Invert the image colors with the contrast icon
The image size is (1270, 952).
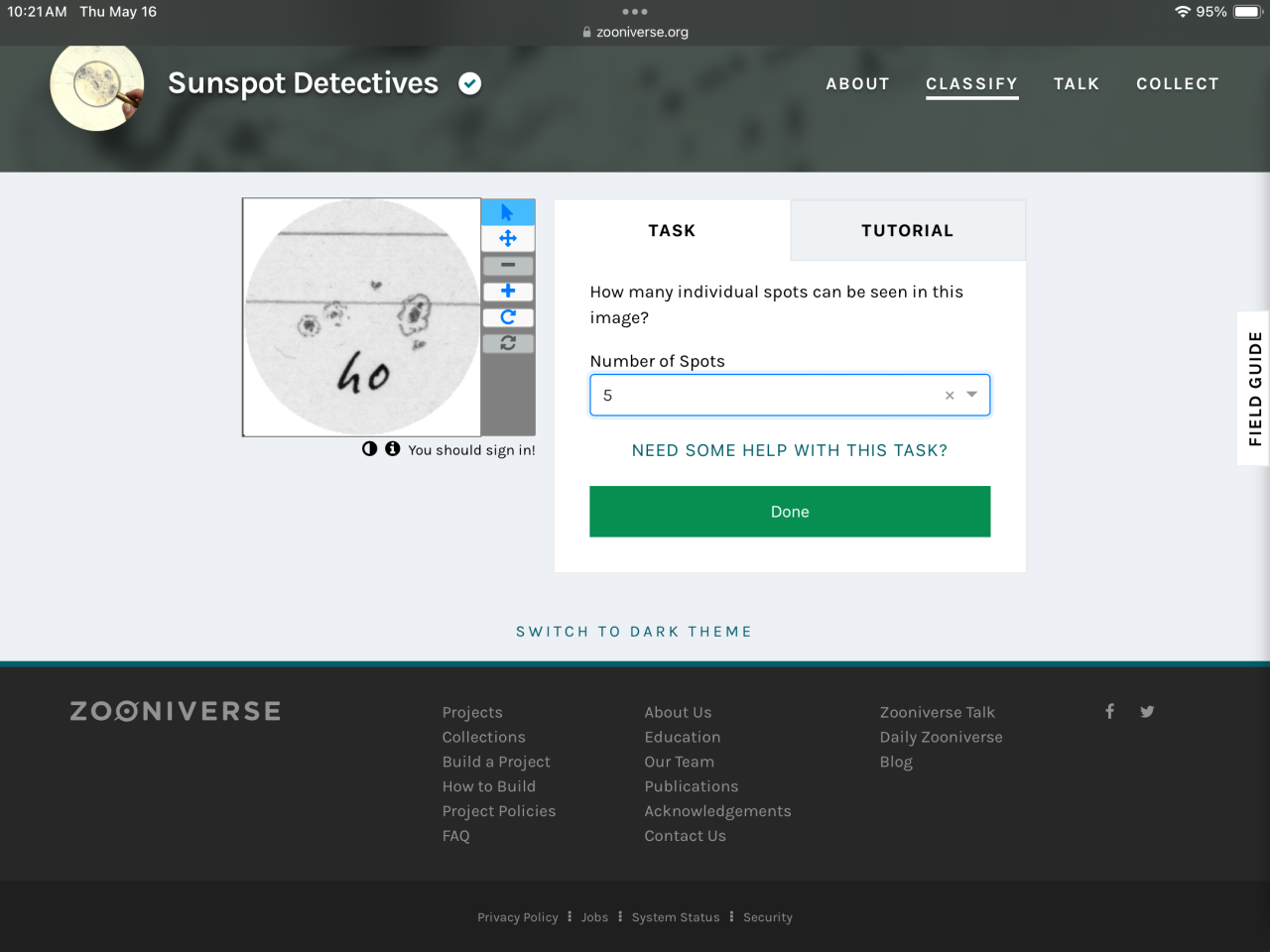[370, 448]
